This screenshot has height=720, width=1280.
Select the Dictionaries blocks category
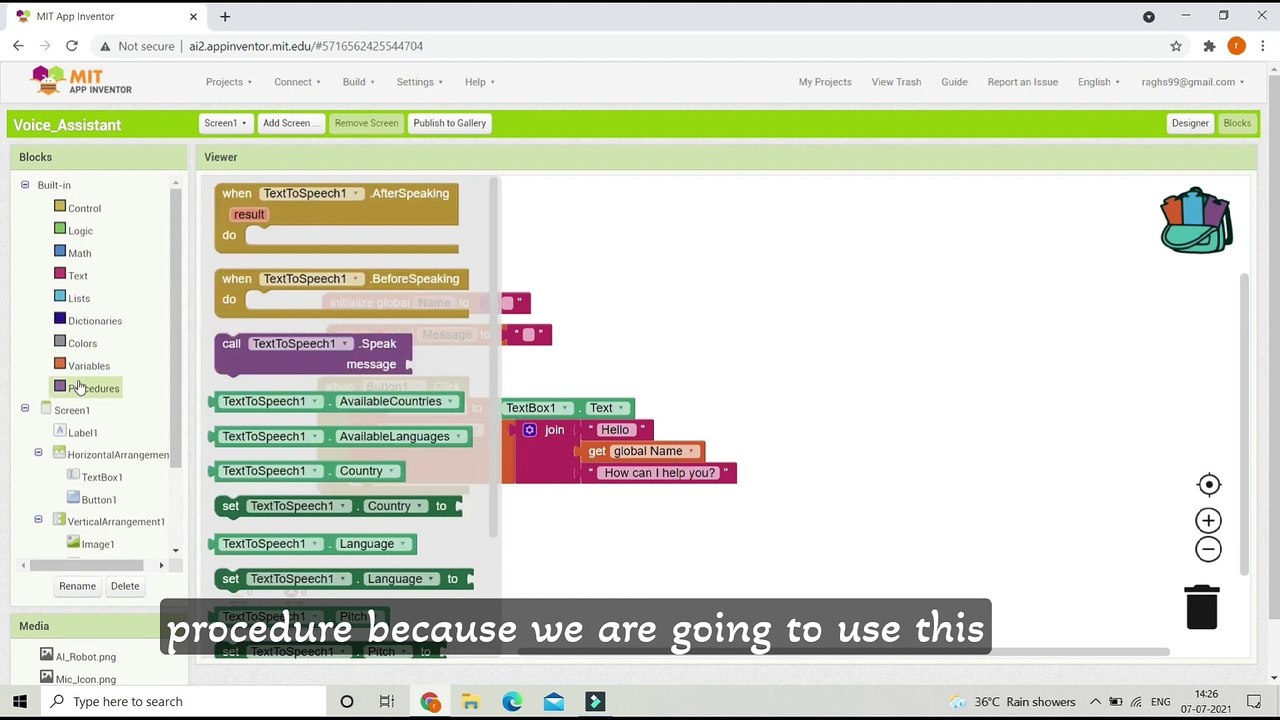[94, 321]
